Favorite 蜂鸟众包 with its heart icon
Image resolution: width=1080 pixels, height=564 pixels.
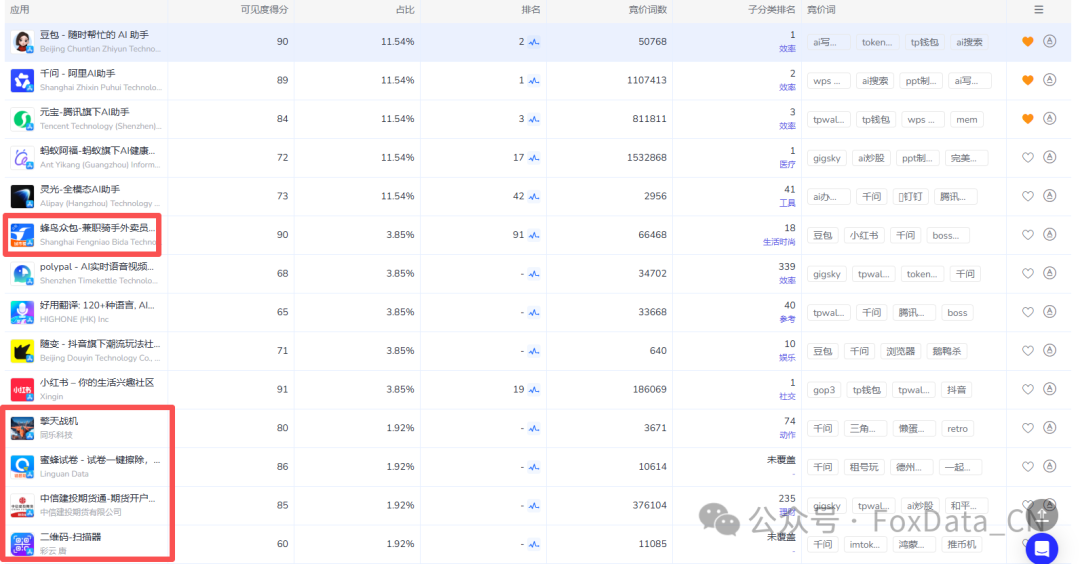(1027, 235)
